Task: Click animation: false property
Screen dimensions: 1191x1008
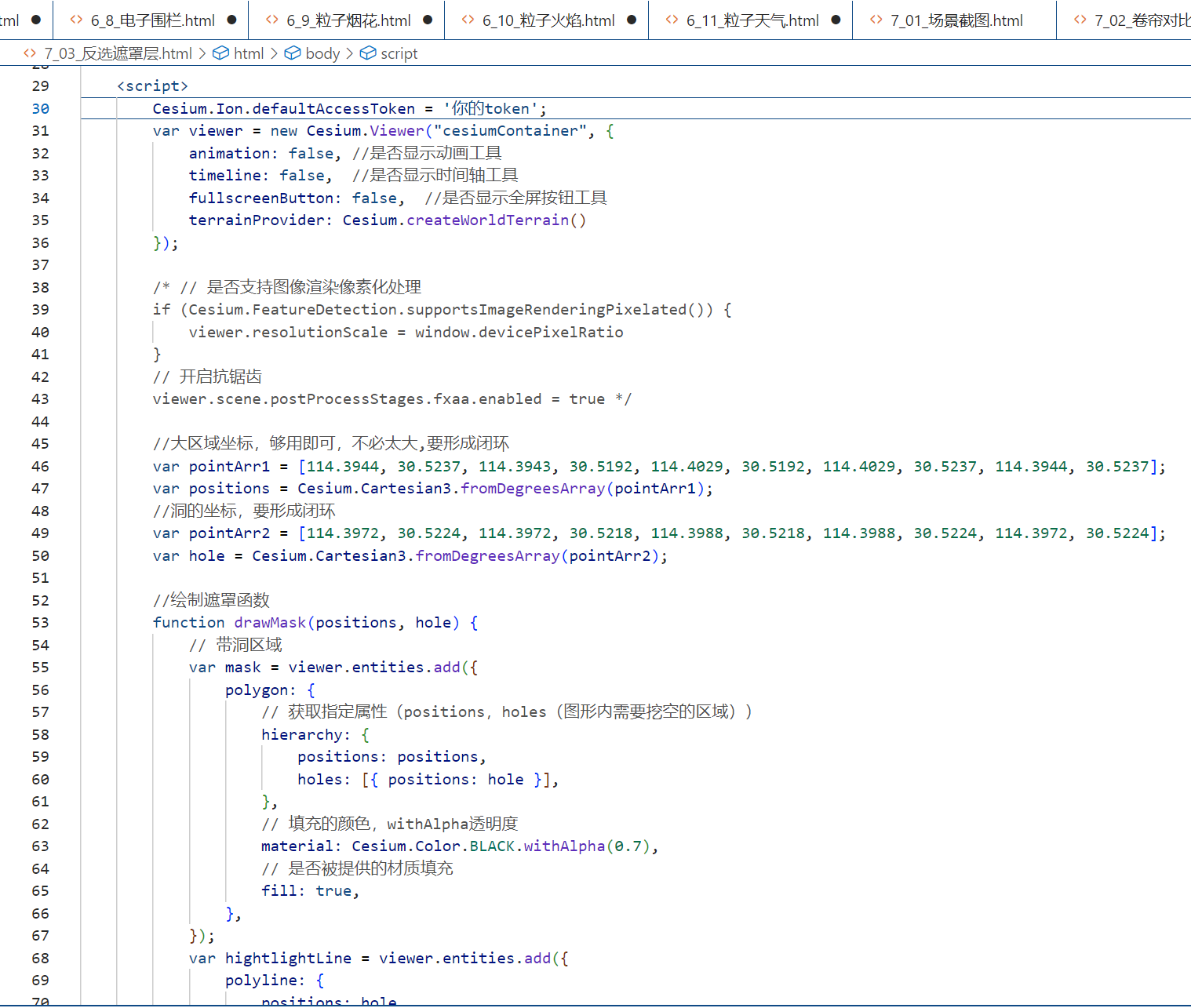Action: pyautogui.click(x=260, y=153)
